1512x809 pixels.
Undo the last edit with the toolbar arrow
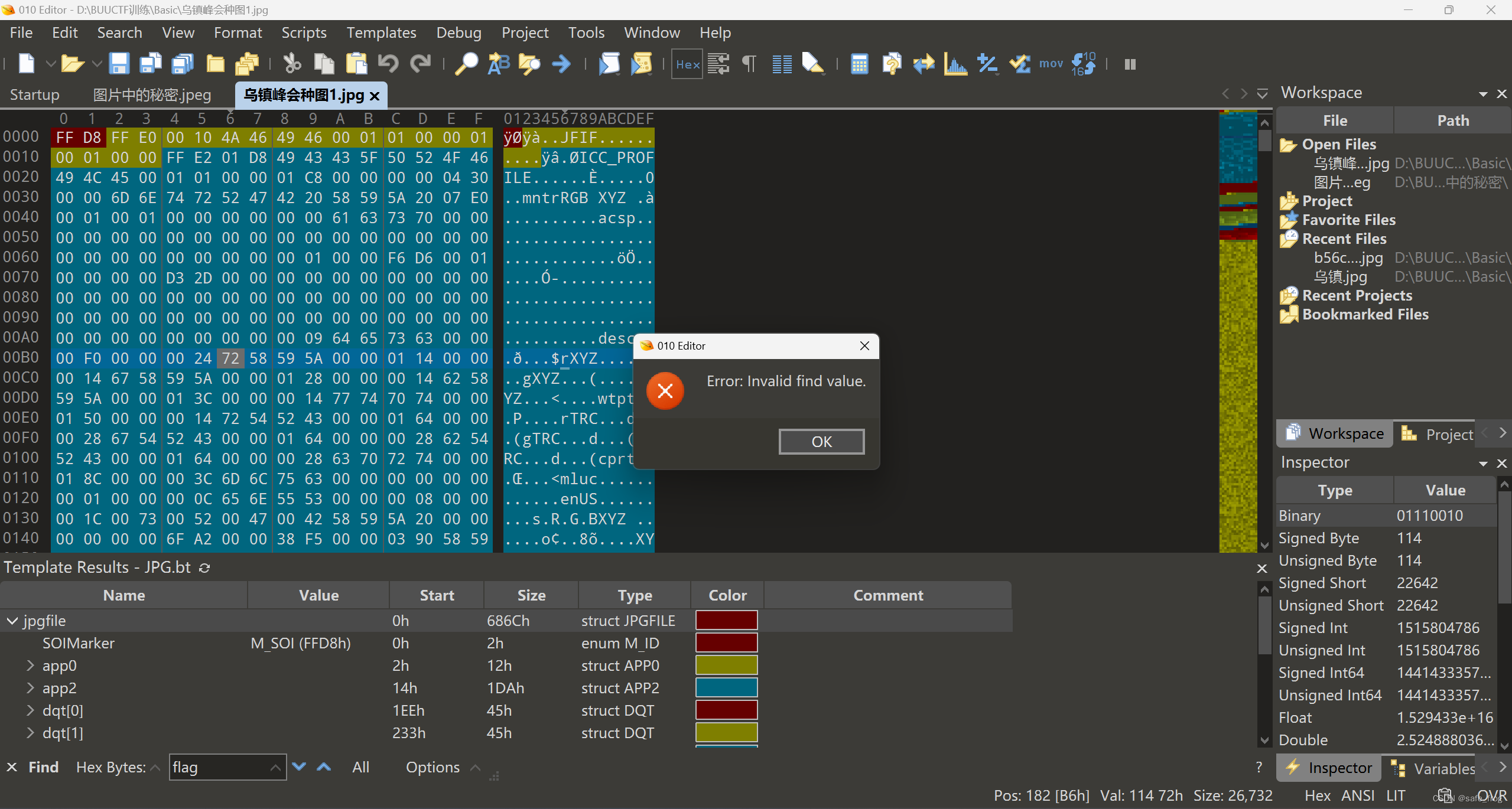388,64
